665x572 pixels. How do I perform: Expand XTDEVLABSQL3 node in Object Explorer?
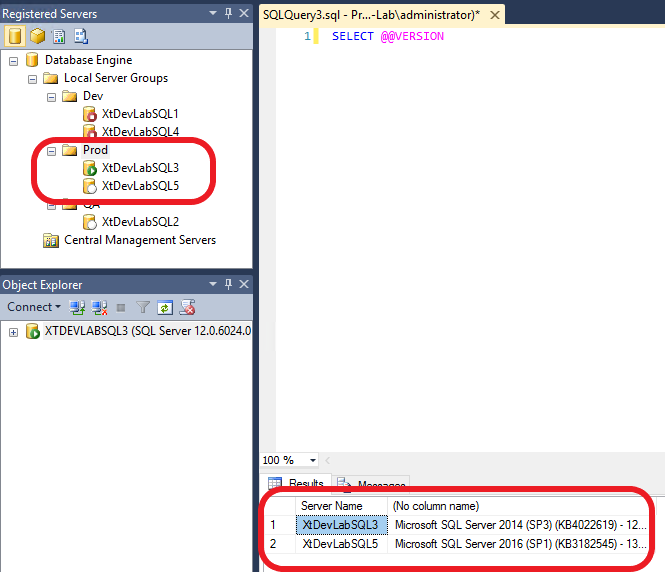[14, 332]
